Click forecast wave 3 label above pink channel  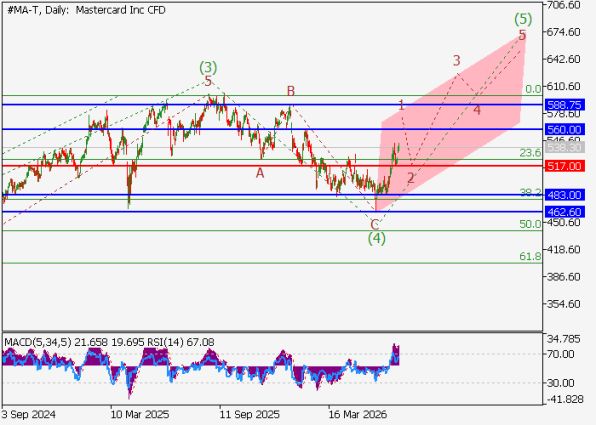point(457,60)
